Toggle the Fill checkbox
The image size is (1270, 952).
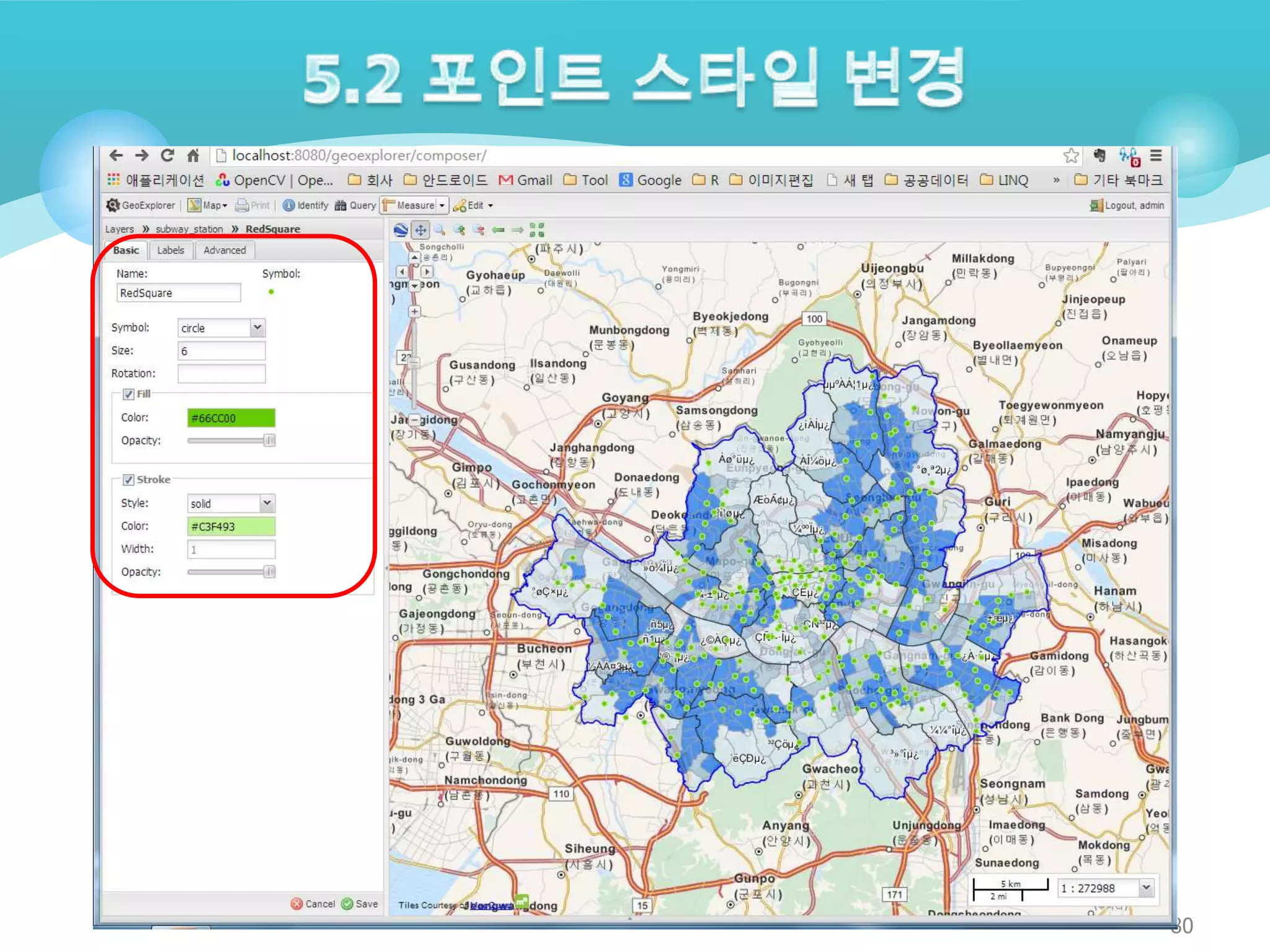(128, 394)
